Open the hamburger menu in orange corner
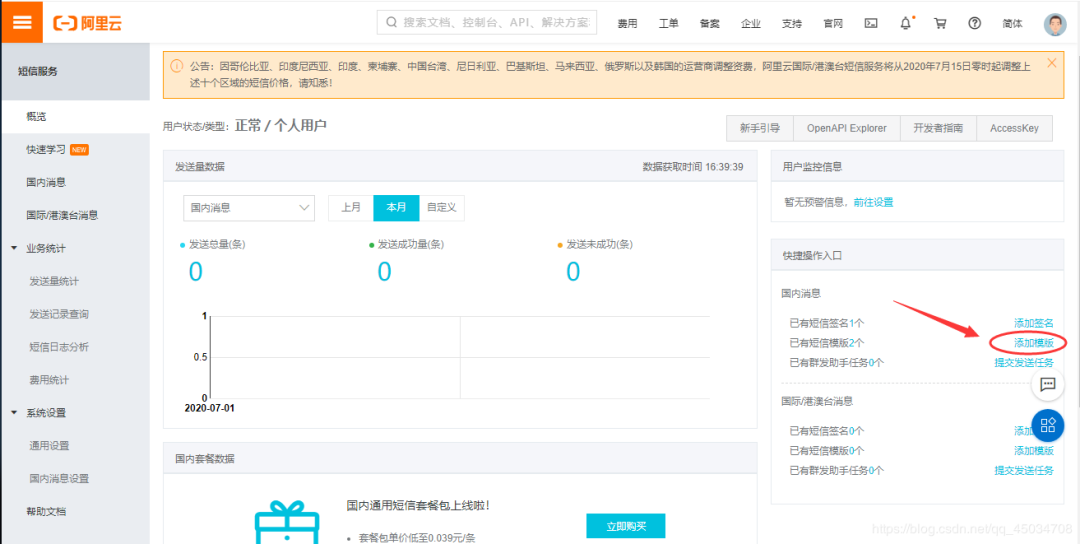This screenshot has height=544, width=1080. [x=22, y=22]
